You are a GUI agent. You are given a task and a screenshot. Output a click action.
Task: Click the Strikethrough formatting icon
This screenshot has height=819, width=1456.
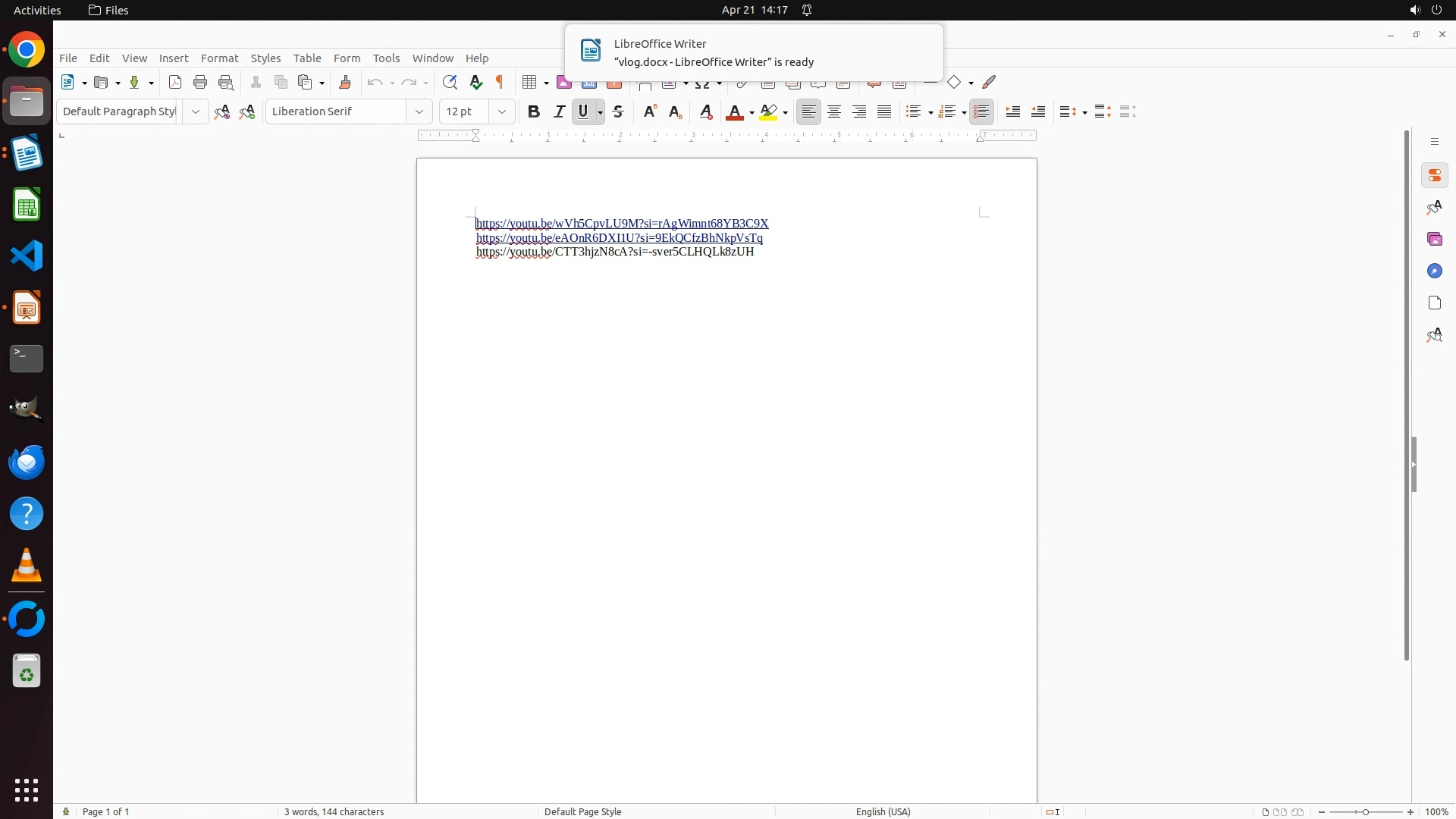[618, 112]
